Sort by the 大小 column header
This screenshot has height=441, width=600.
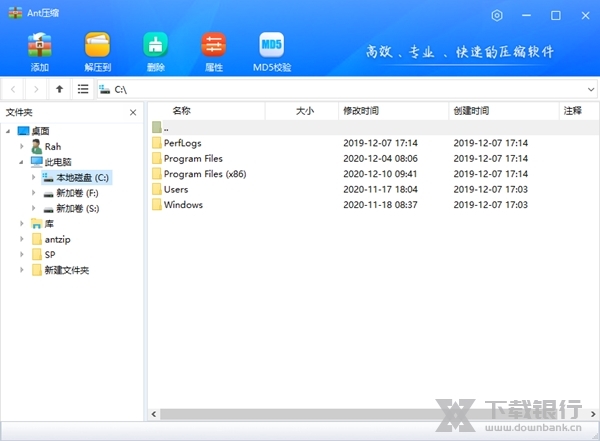[x=302, y=111]
